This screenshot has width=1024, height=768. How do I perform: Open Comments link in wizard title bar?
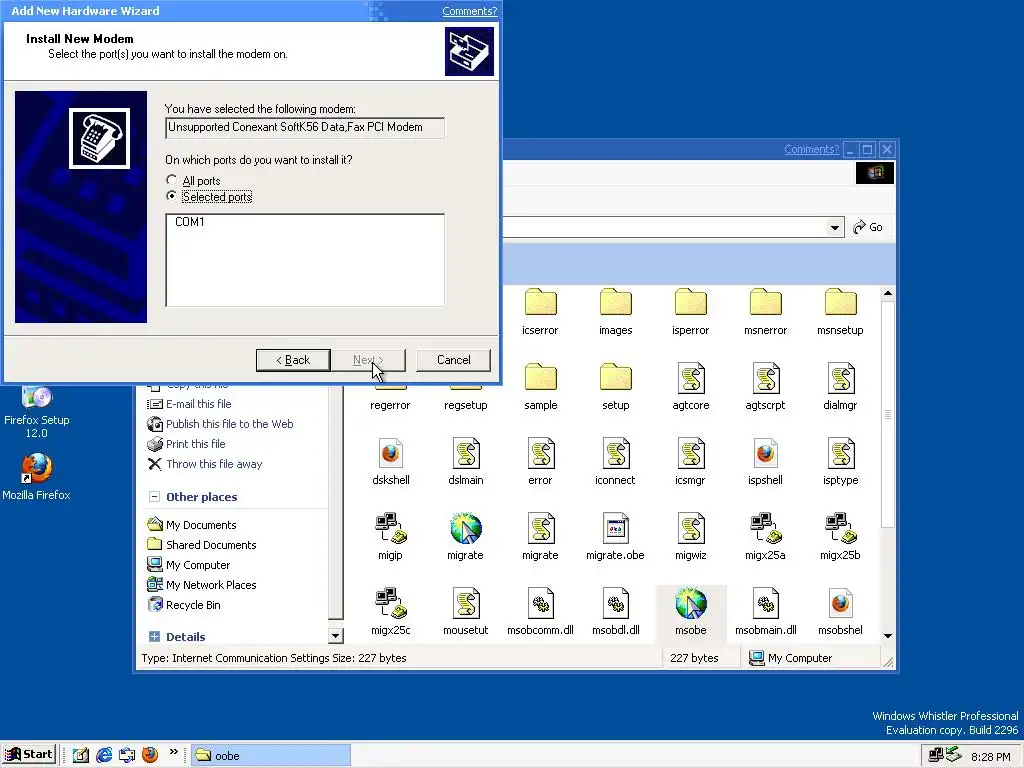(469, 11)
